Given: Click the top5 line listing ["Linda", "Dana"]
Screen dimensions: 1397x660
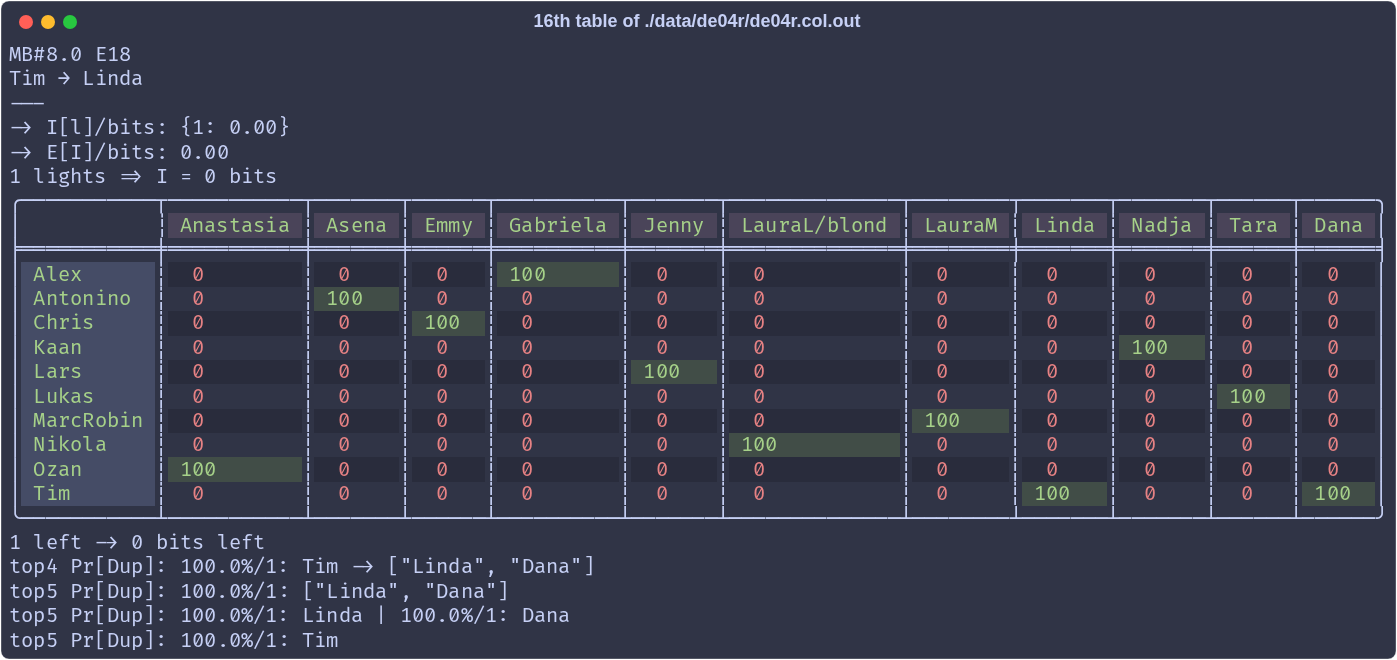Looking at the screenshot, I should point(259,591).
